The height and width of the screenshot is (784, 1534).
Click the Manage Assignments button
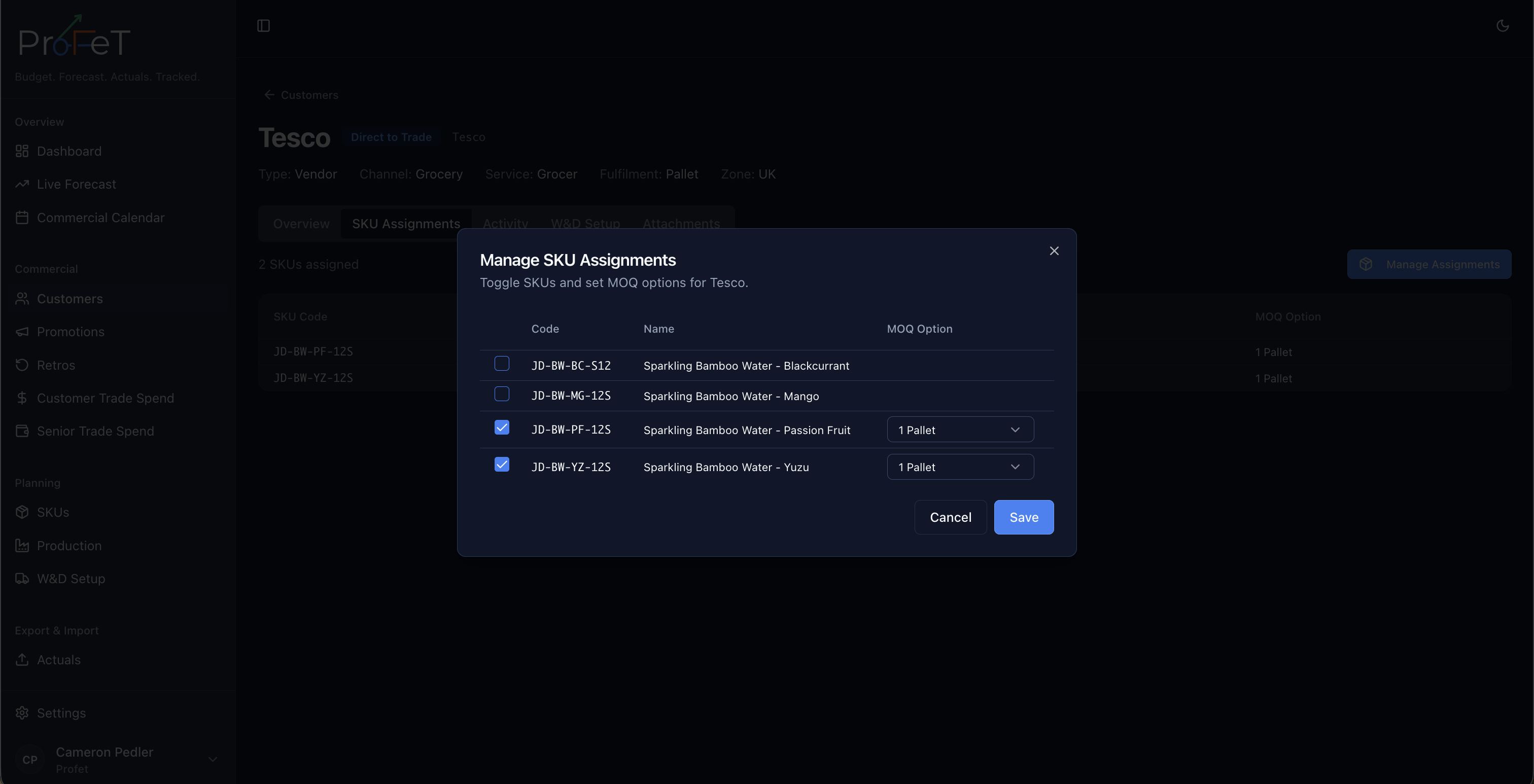click(x=1429, y=264)
